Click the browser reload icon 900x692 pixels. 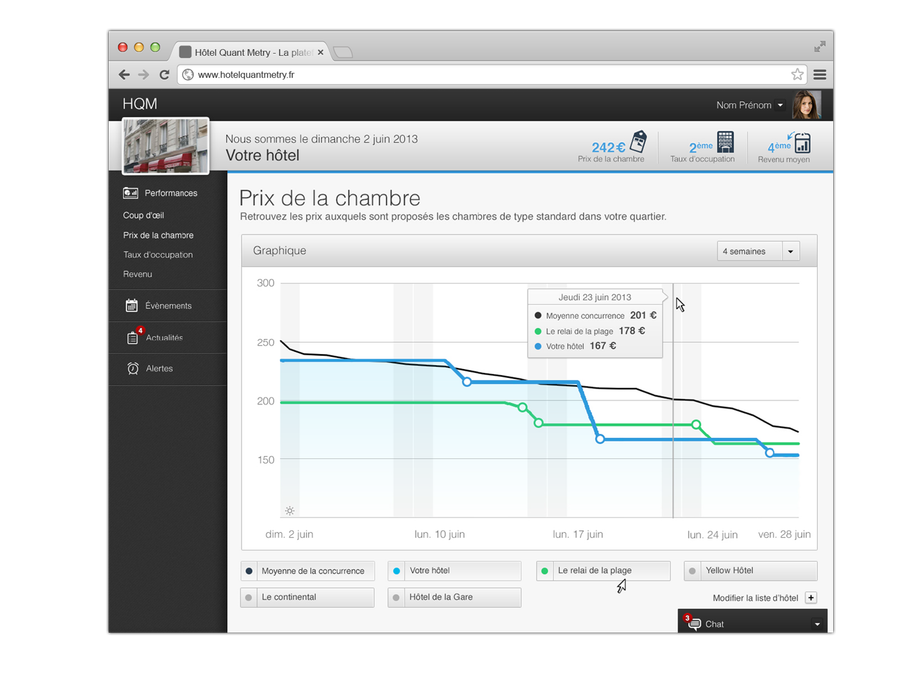[x=164, y=75]
